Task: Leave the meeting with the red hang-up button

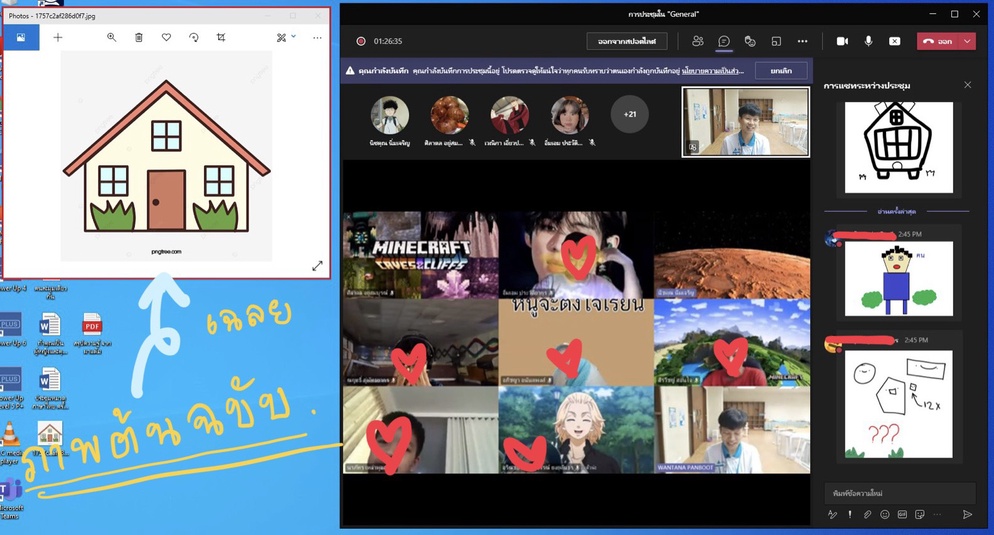Action: [938, 41]
